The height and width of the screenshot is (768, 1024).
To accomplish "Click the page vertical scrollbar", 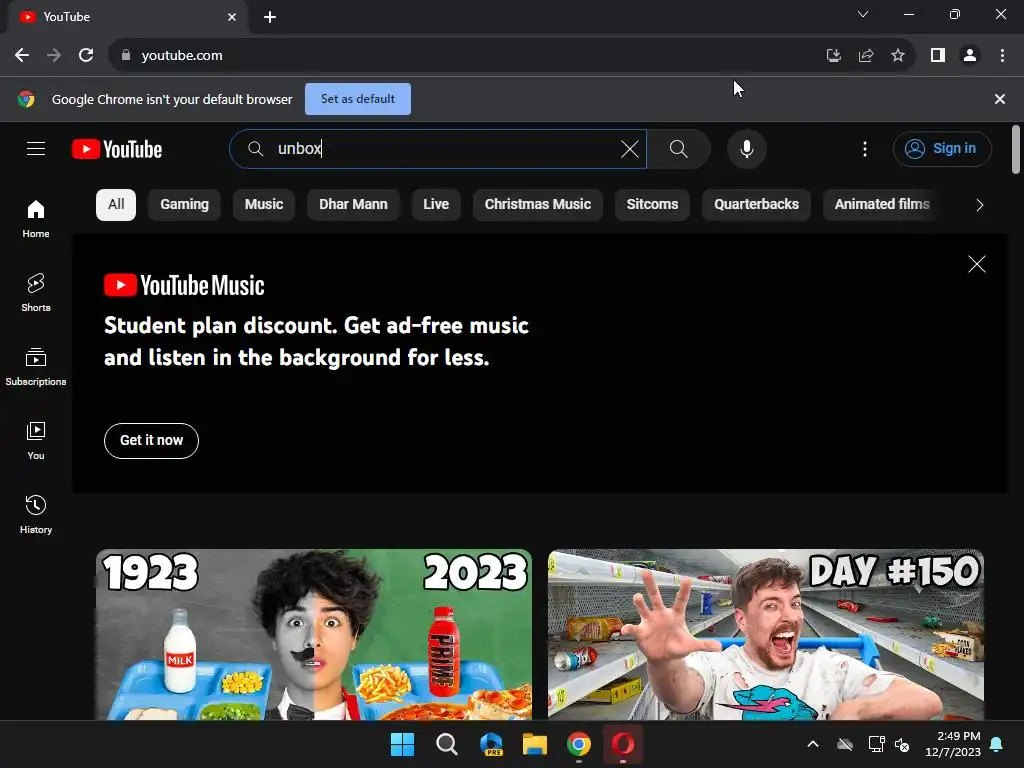I will 1016,149.
